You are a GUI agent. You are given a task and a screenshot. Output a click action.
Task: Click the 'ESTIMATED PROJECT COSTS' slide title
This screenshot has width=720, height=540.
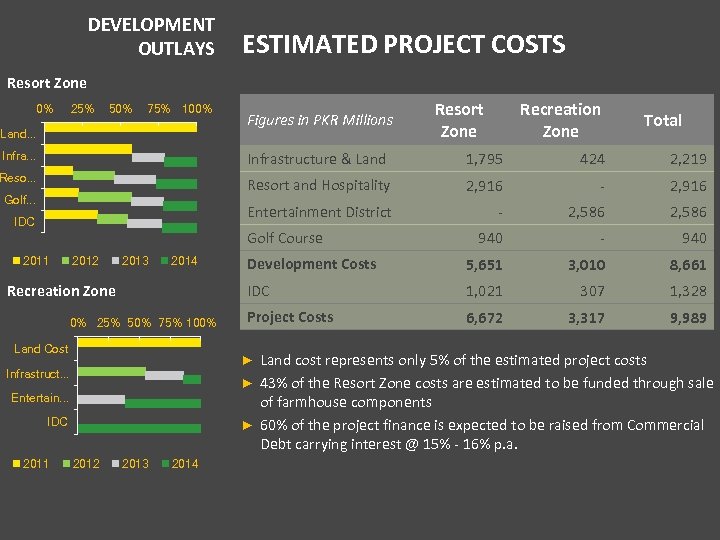point(404,45)
